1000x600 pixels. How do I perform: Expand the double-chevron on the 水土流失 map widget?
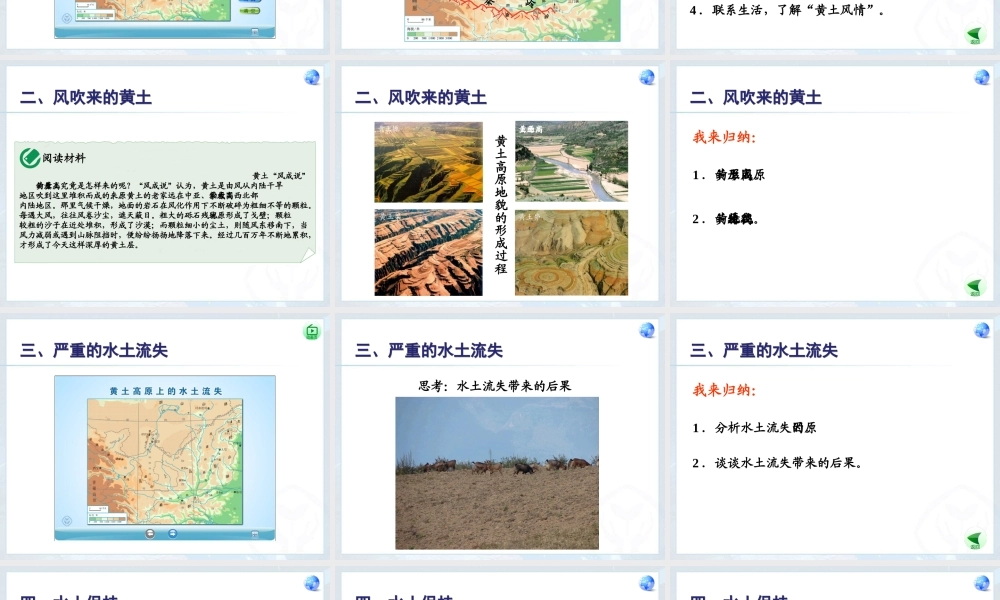click(x=67, y=521)
